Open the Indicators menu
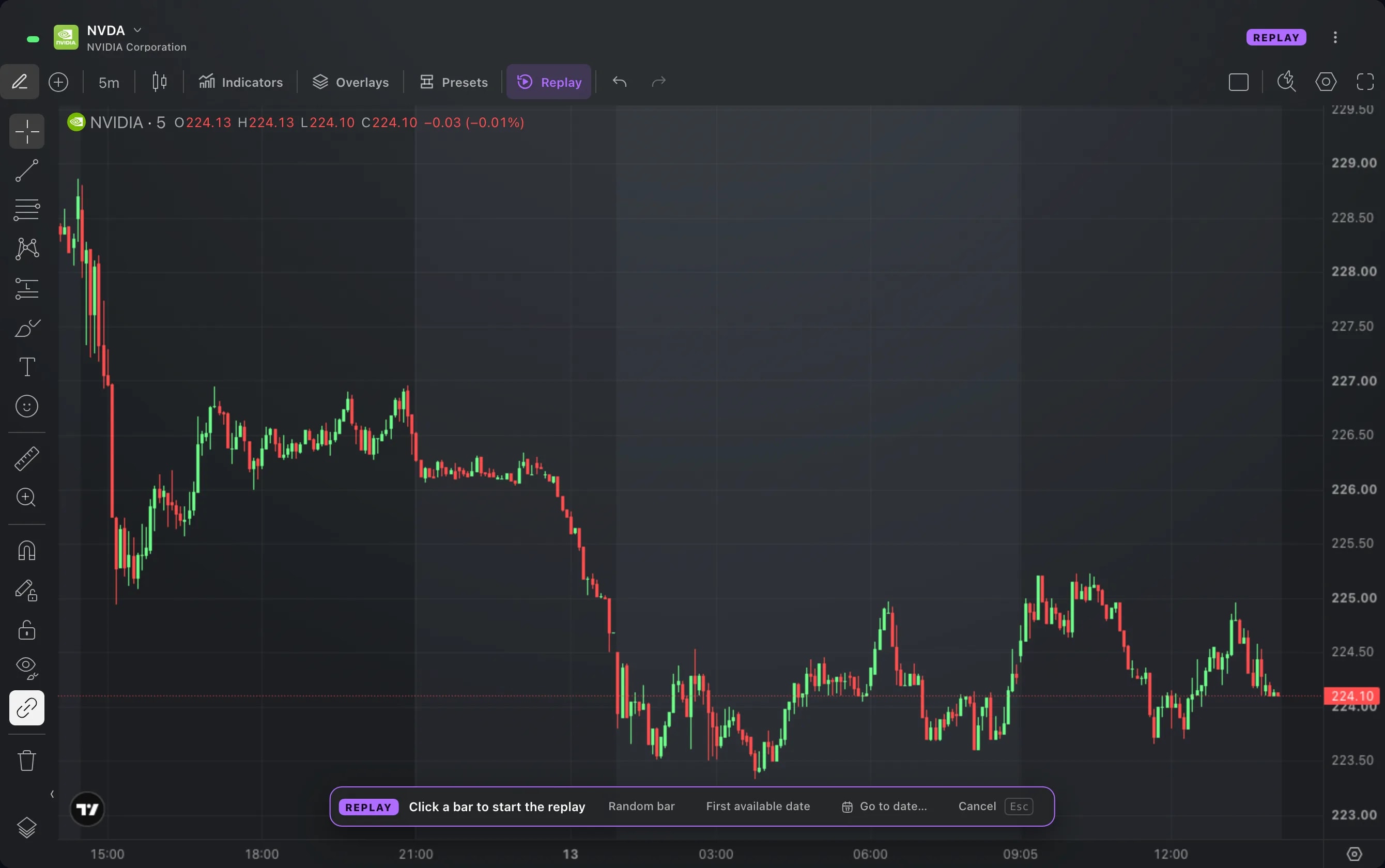The image size is (1385, 868). (x=241, y=83)
